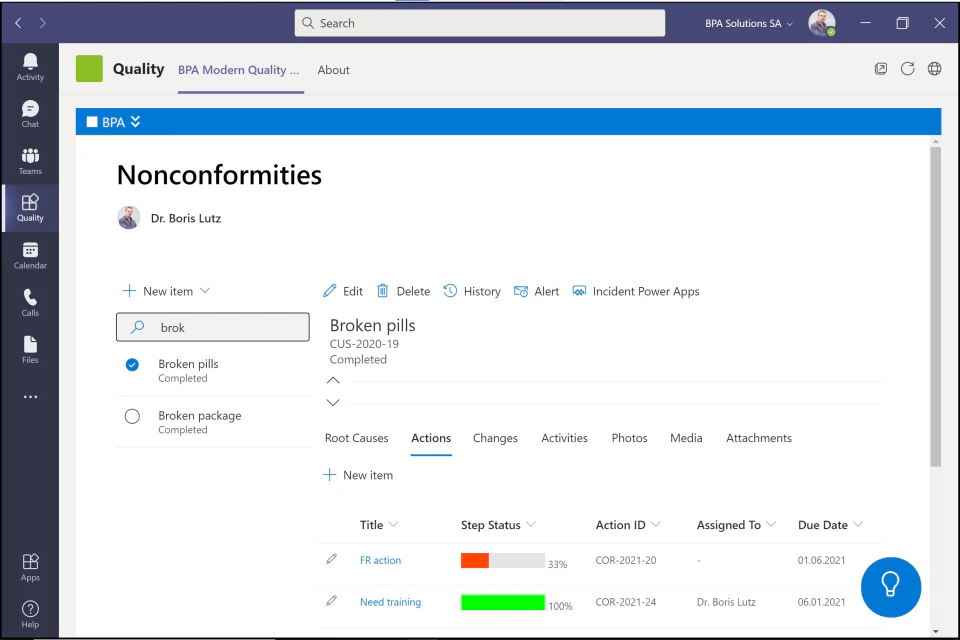
Task: Delete the Broken pills item
Action: click(x=403, y=291)
